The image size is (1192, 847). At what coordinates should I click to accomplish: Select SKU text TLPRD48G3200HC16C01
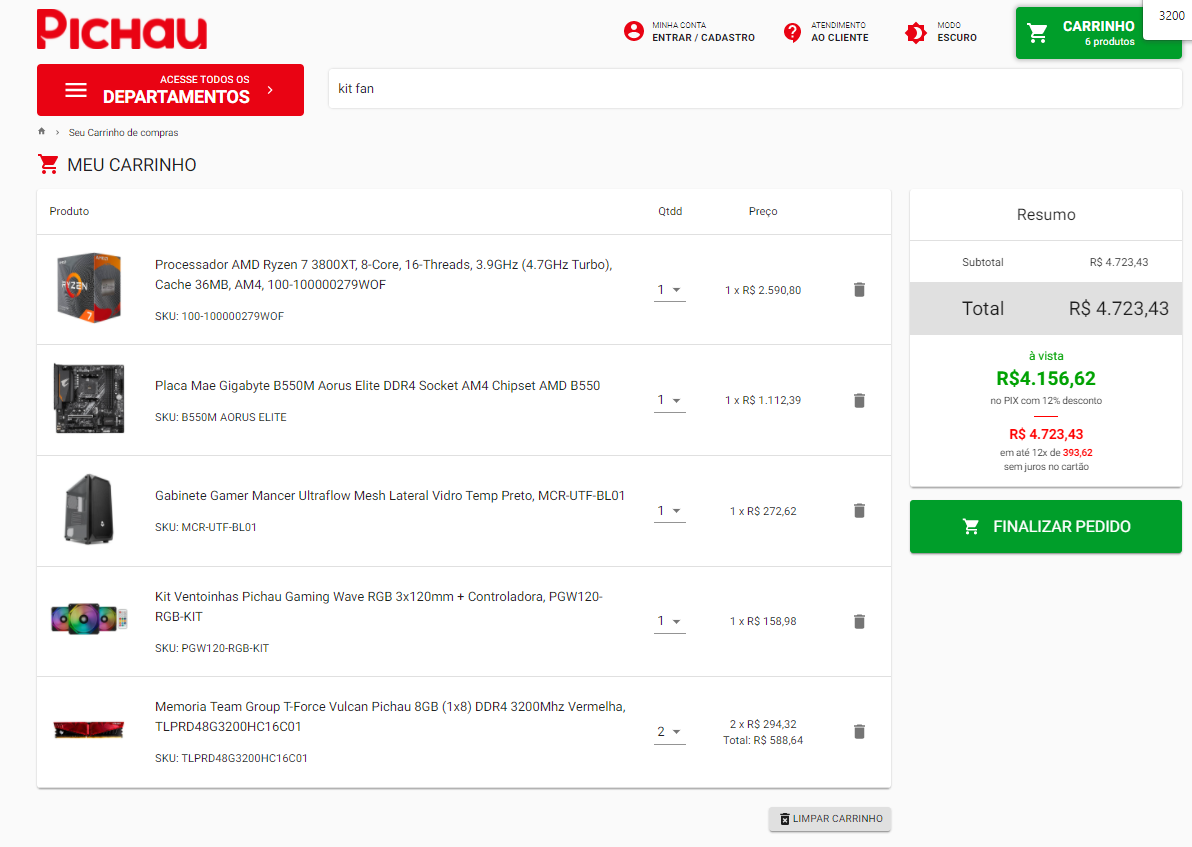pyautogui.click(x=244, y=759)
